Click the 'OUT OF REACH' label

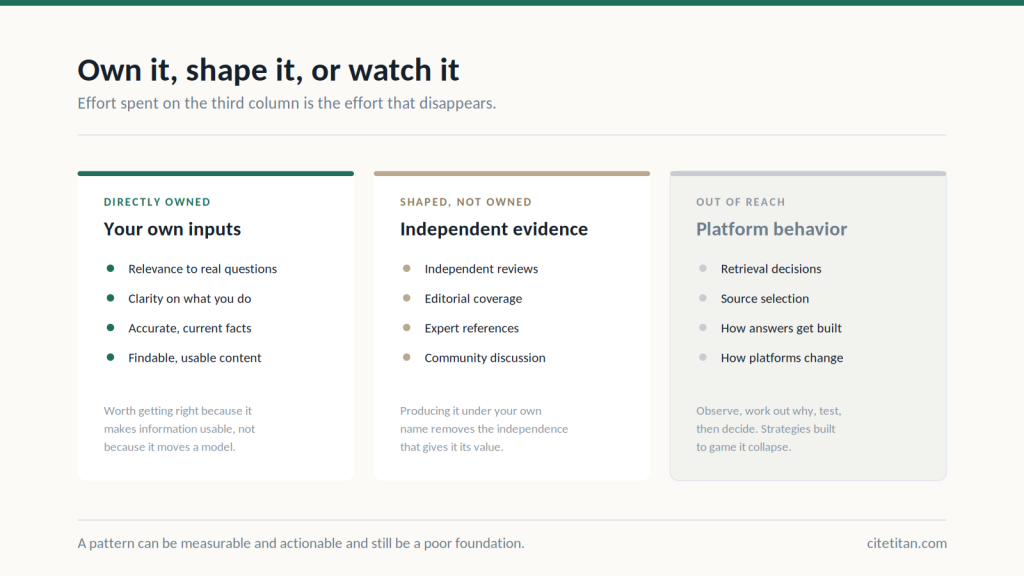click(741, 202)
